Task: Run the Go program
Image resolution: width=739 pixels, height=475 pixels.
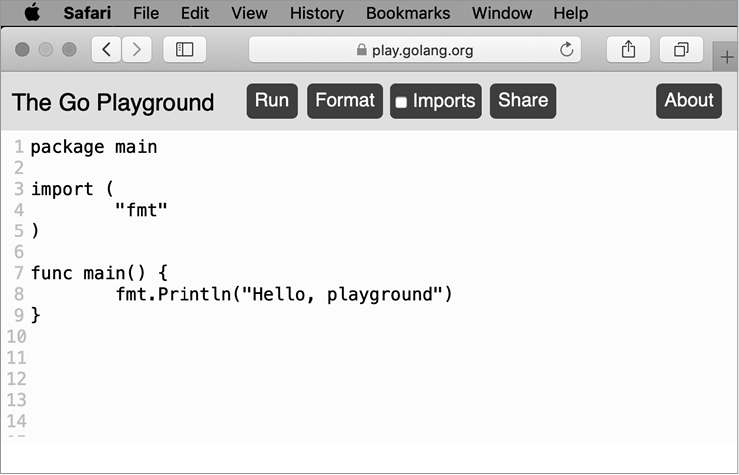Action: pos(272,101)
